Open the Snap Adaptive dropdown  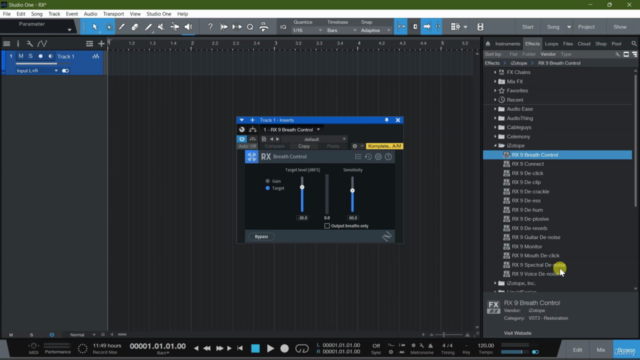375,31
